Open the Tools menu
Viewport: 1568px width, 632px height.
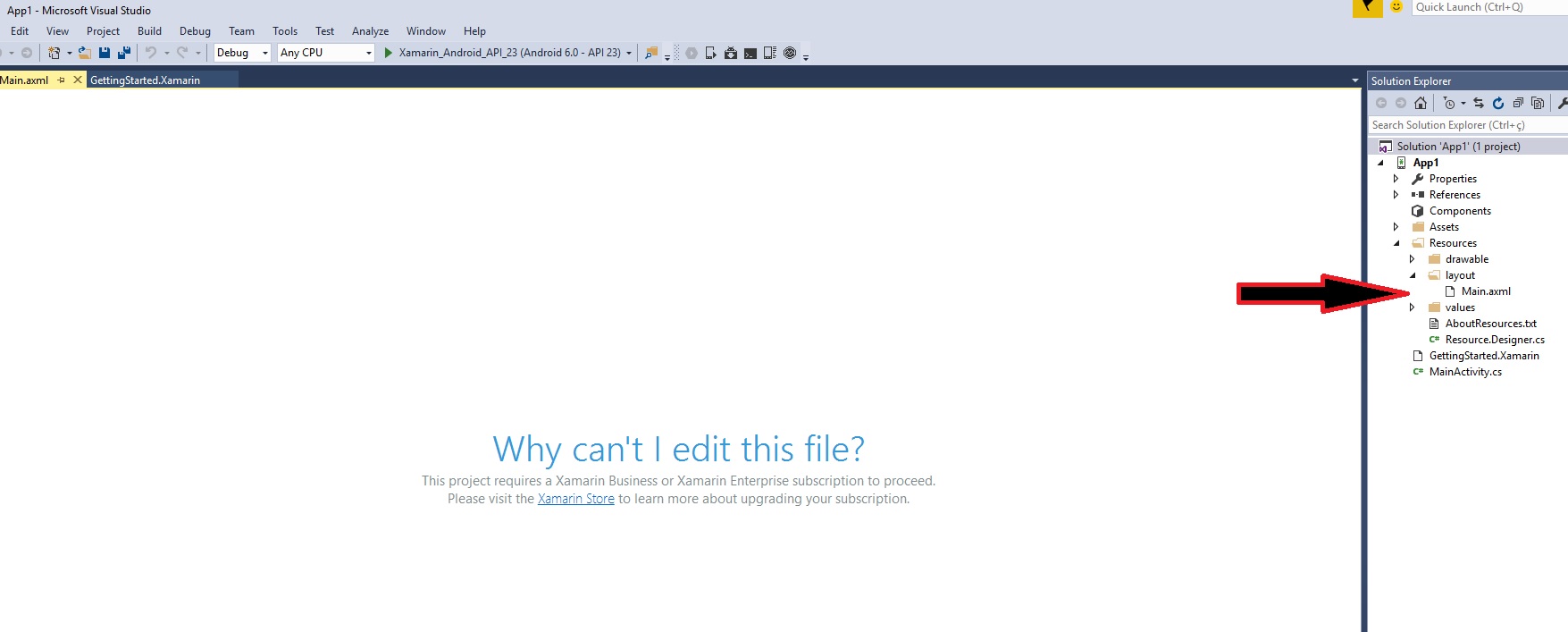pyautogui.click(x=285, y=30)
